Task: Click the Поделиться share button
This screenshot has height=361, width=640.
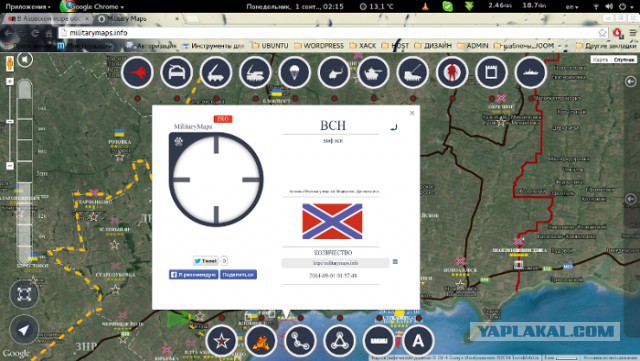Action: 238,275
